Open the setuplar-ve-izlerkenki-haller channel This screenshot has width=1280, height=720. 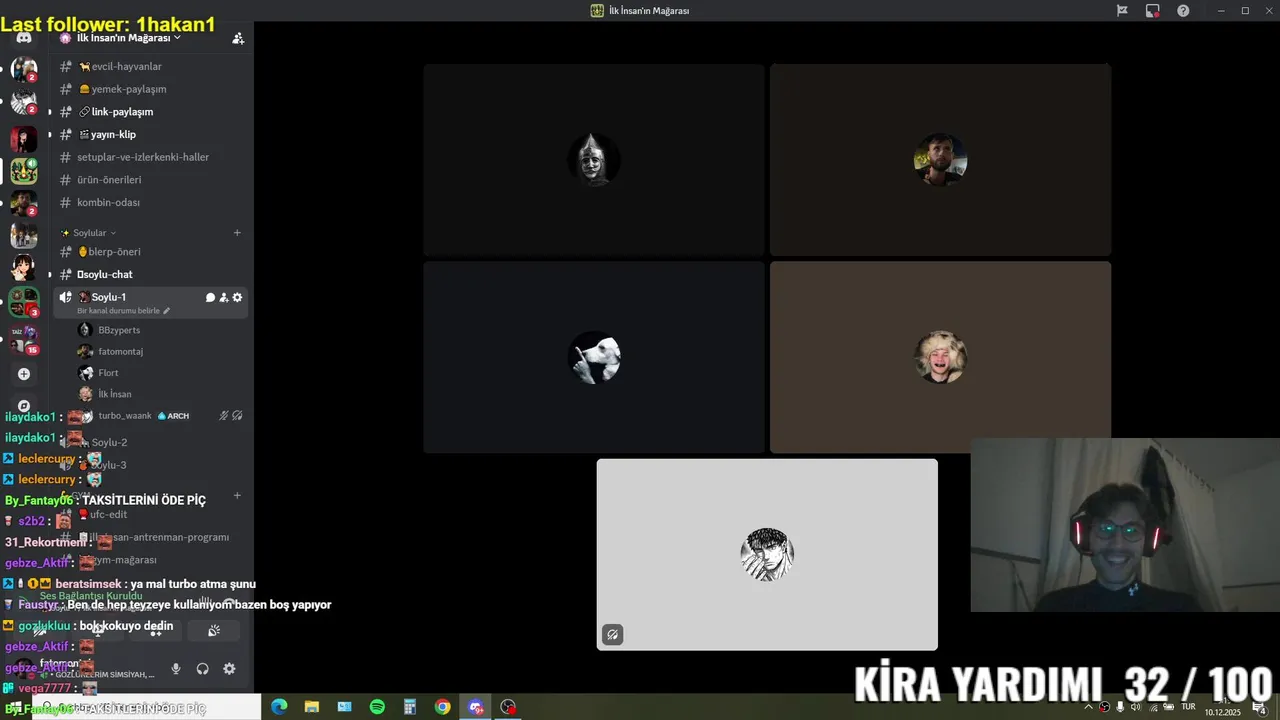150,157
